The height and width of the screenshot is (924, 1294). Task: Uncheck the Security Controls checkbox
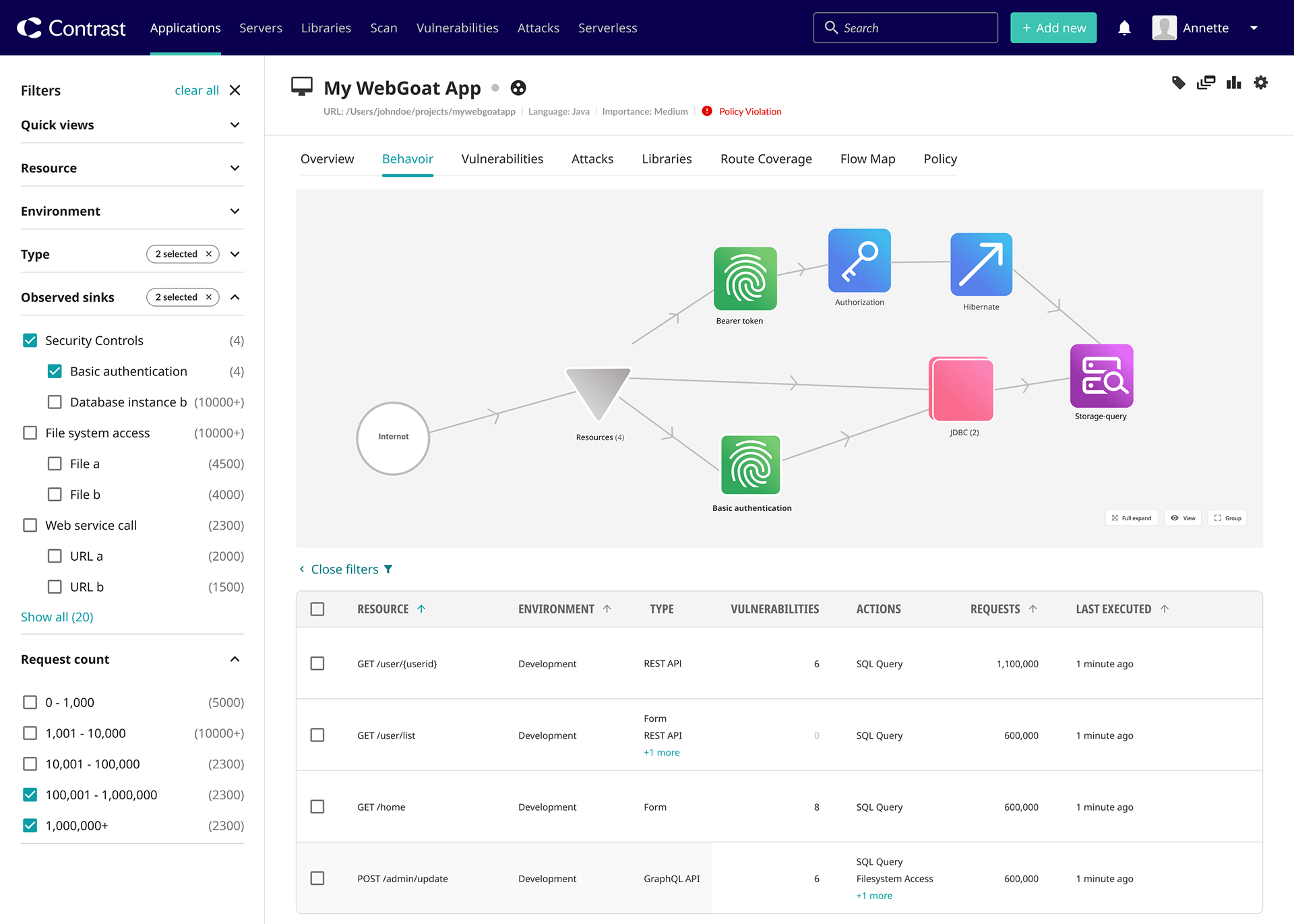30,340
